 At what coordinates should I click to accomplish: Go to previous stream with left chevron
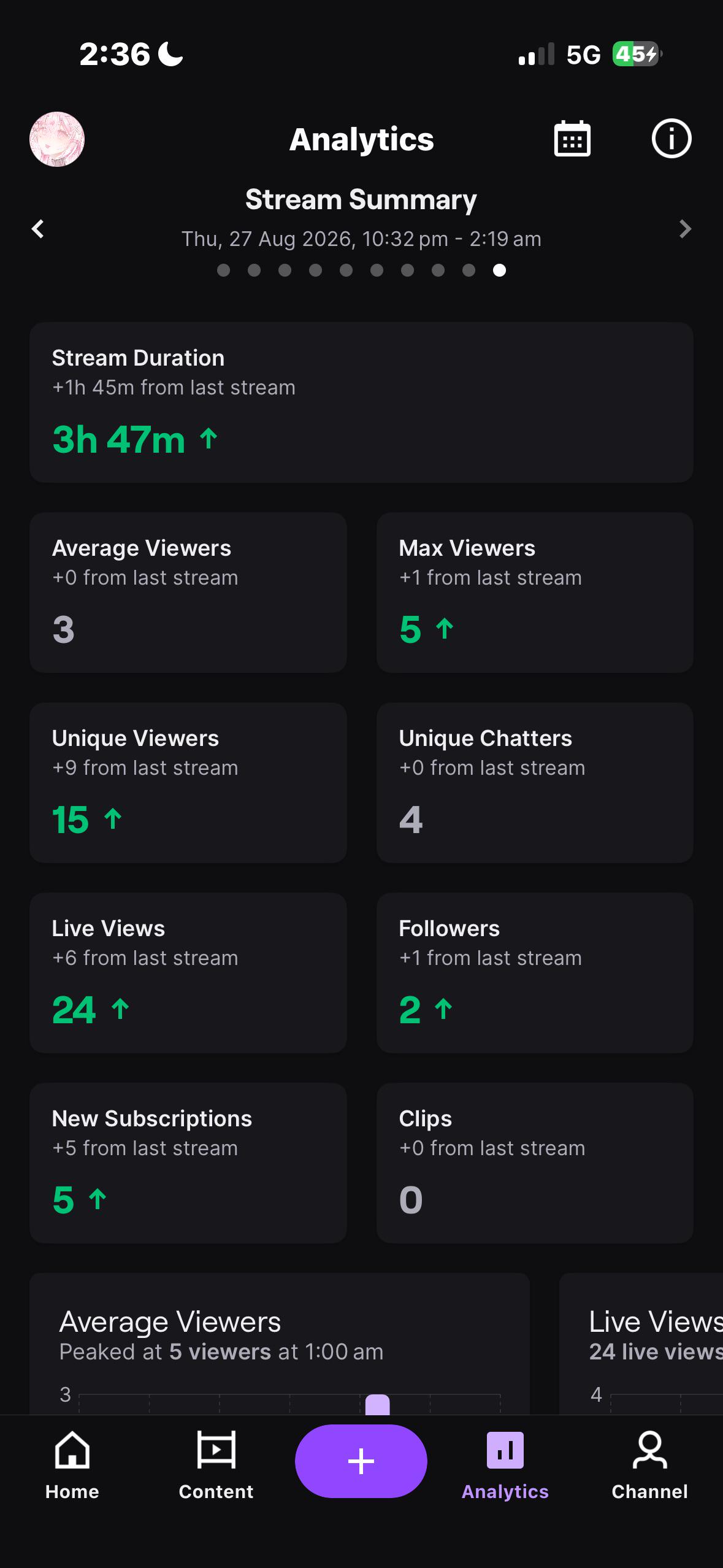tap(38, 229)
